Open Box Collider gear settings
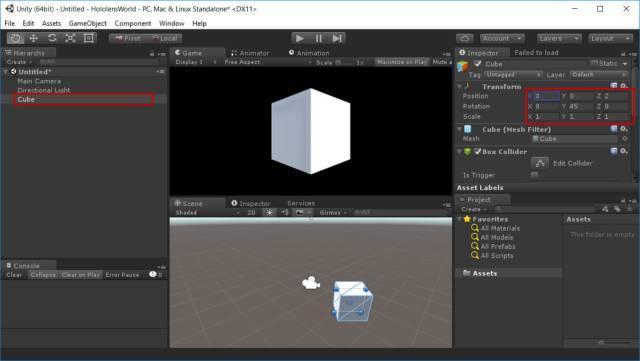 pyautogui.click(x=624, y=151)
